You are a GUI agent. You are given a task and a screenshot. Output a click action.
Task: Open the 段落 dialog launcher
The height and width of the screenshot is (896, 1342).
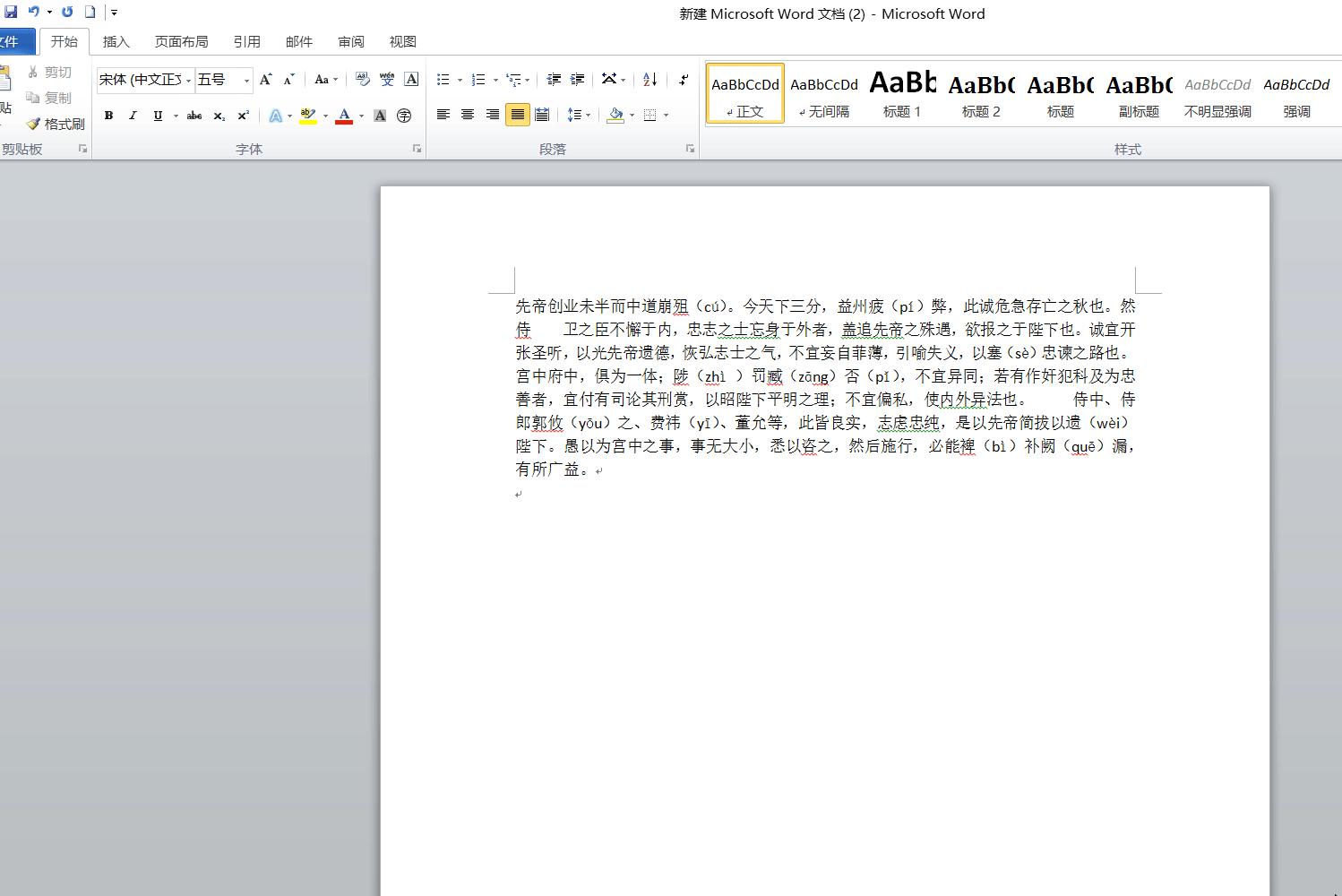[689, 149]
